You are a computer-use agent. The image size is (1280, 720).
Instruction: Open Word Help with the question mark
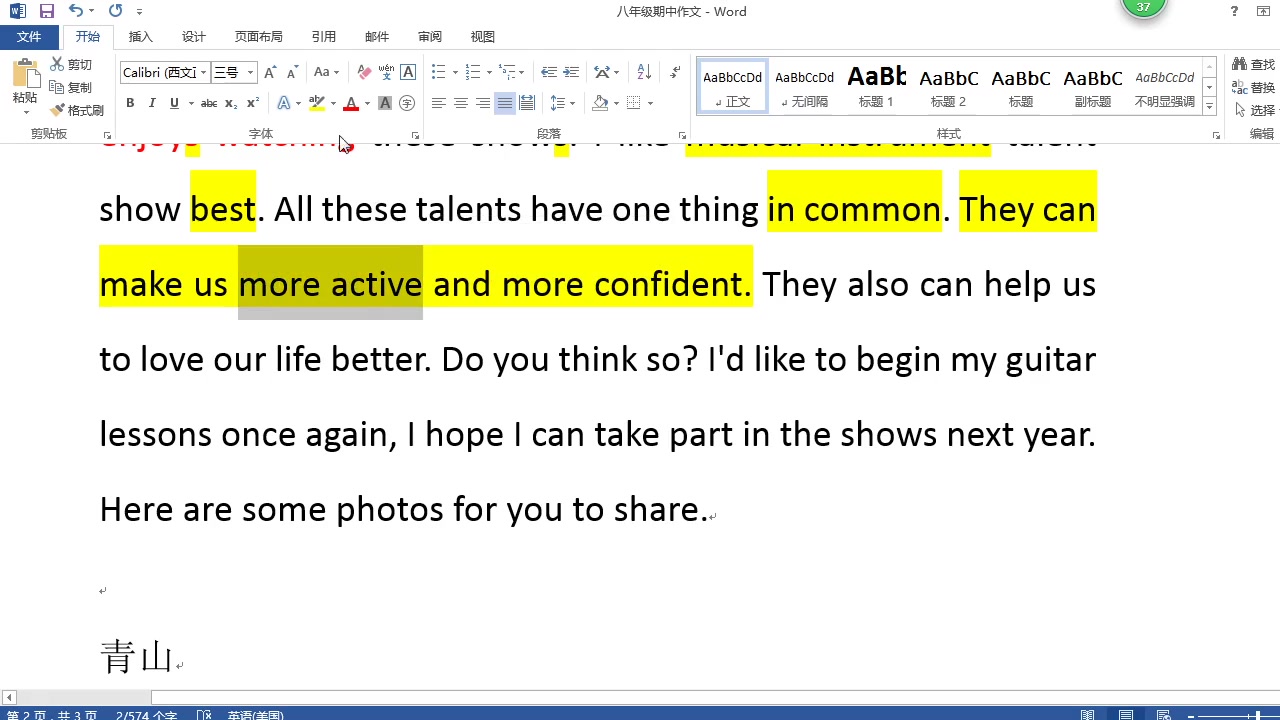(1234, 11)
